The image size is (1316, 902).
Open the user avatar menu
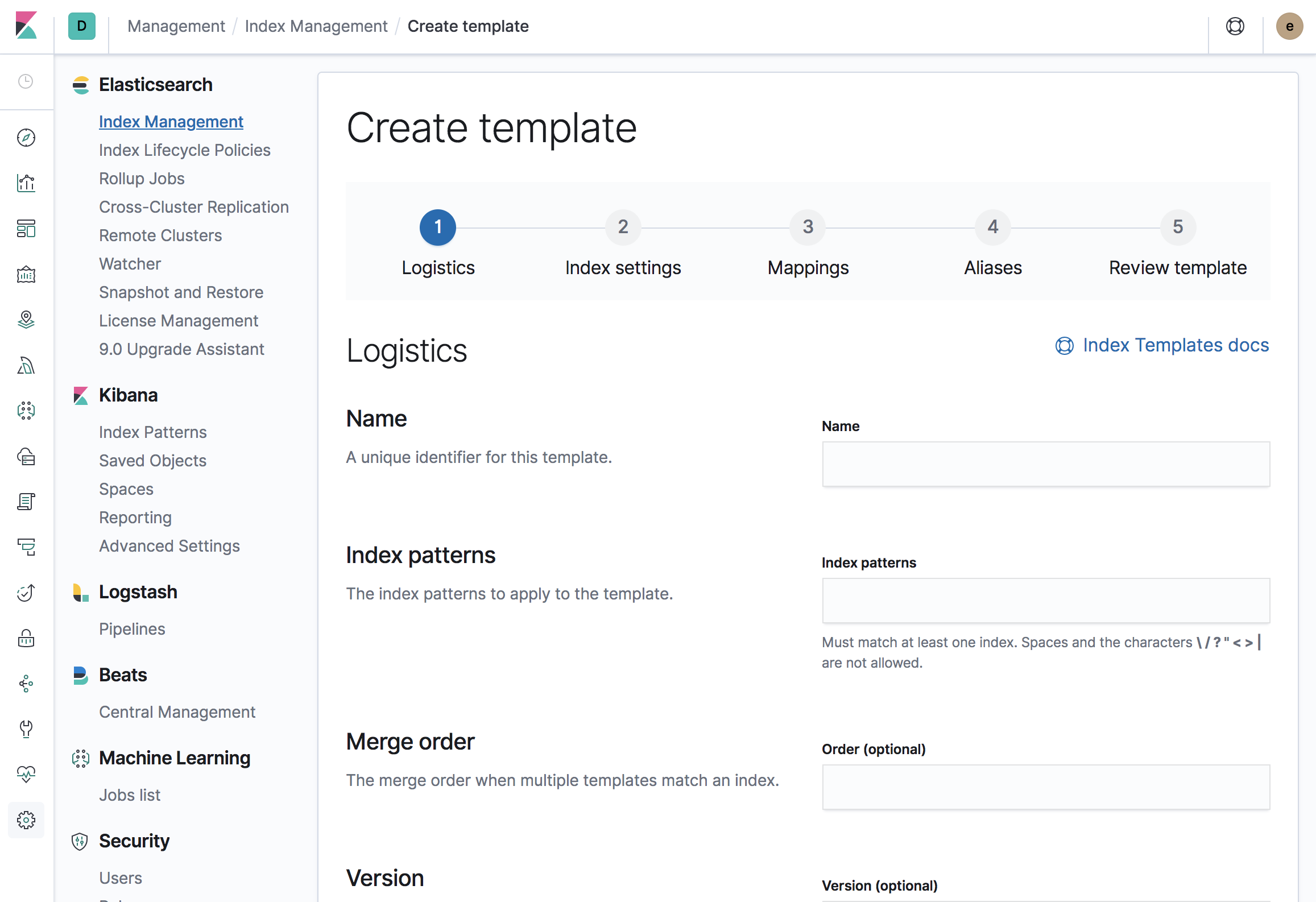point(1289,26)
